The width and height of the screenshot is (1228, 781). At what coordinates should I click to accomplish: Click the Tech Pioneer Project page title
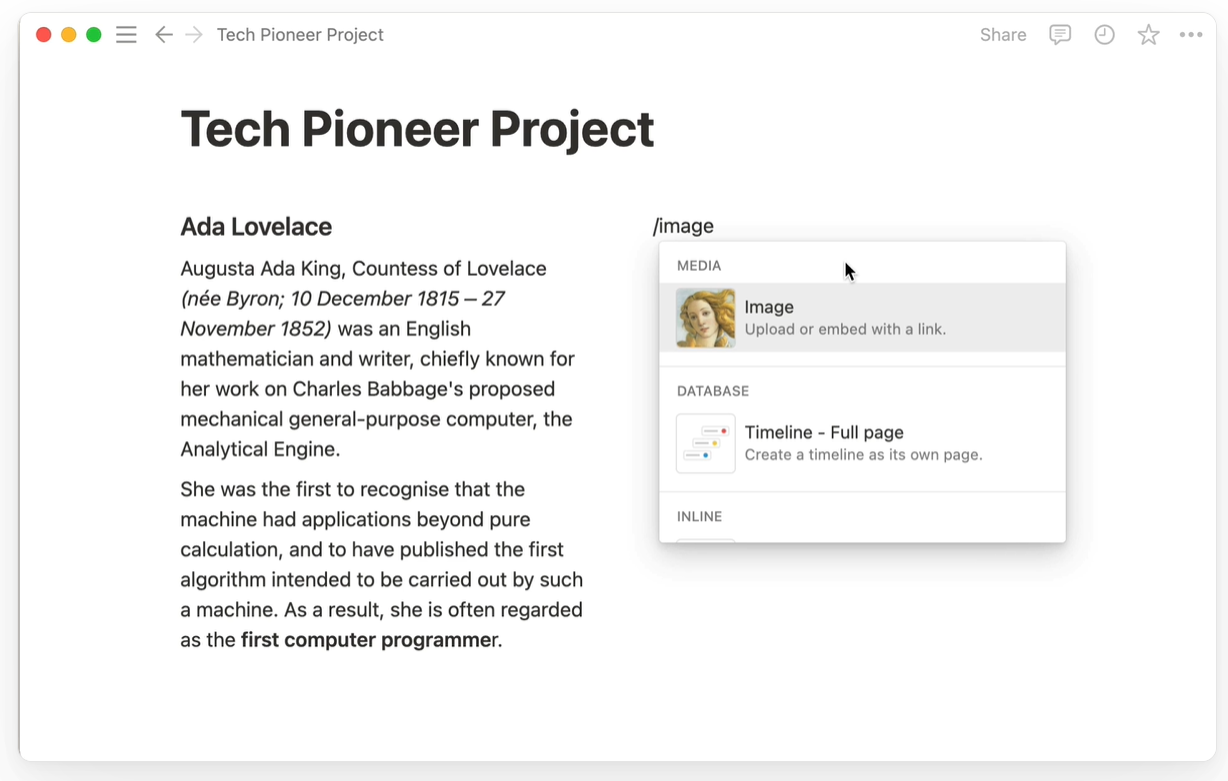[x=417, y=129]
